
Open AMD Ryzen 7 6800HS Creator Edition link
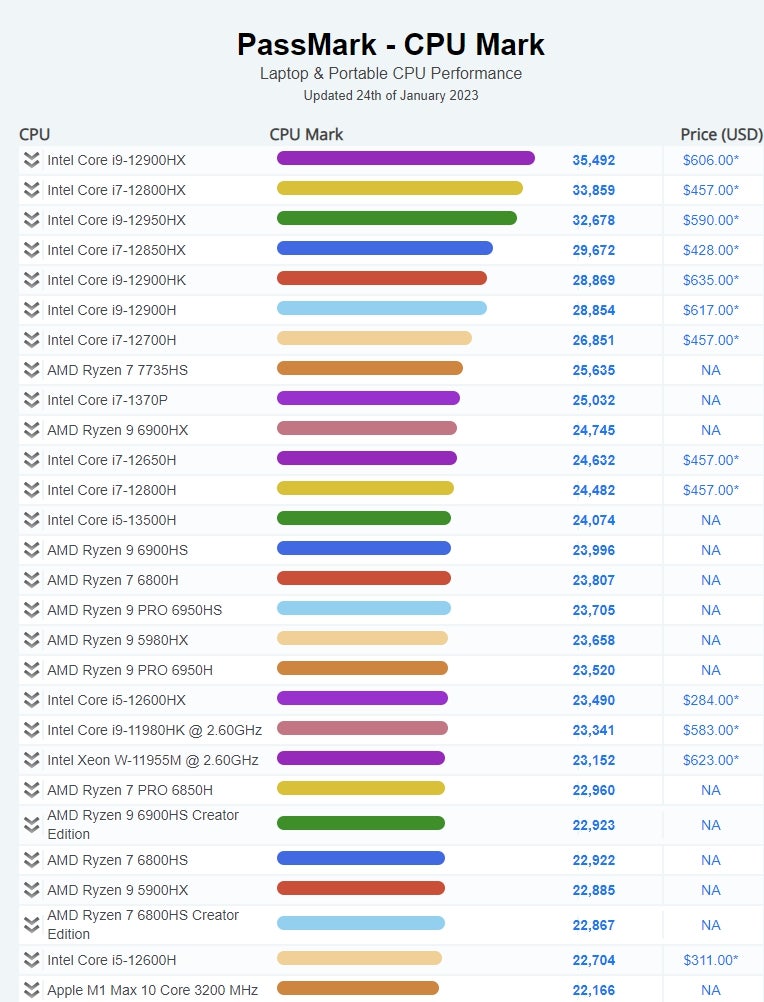click(x=143, y=925)
